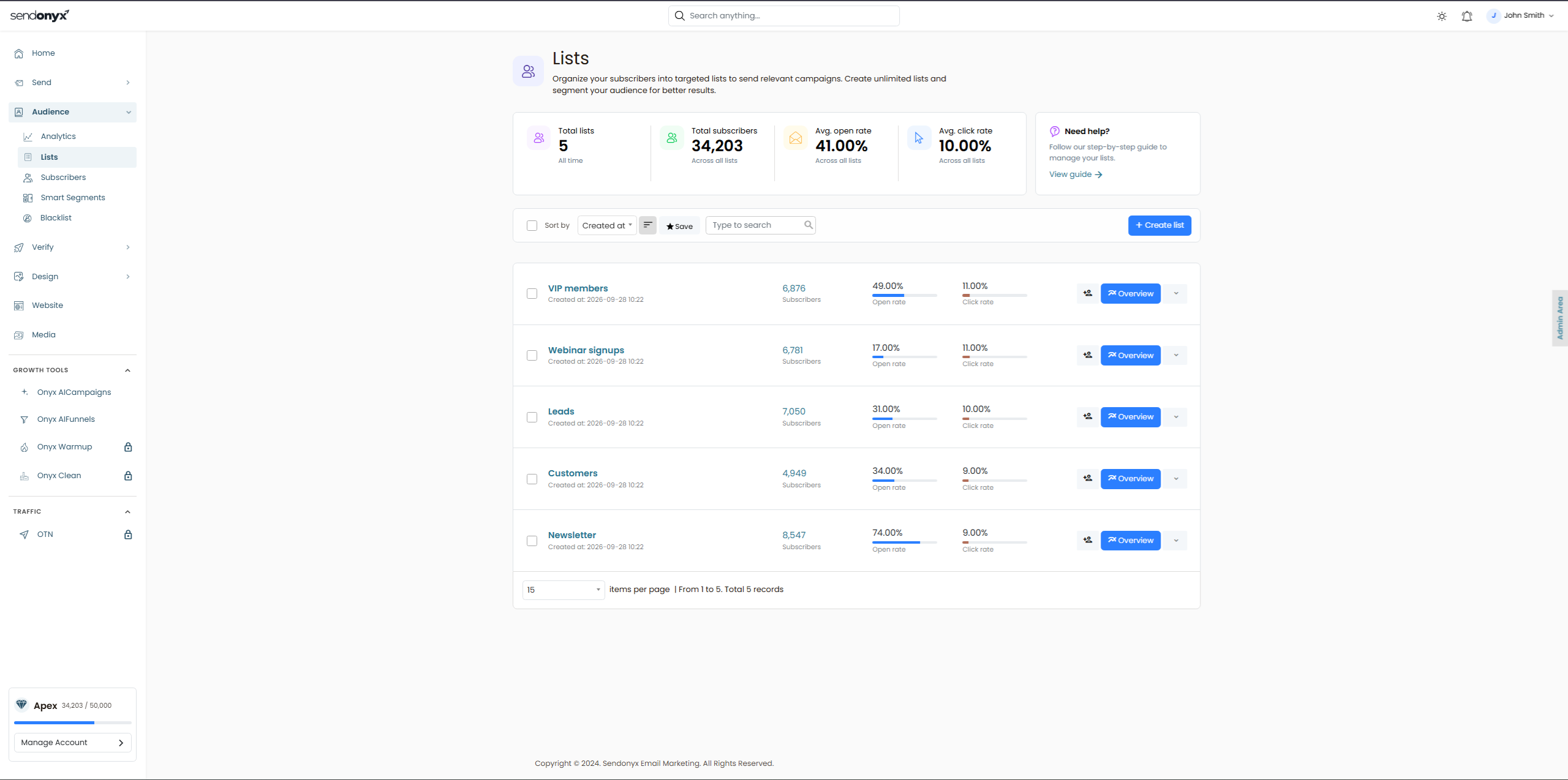
Task: Click the Onyx Warmup flame icon
Action: click(x=24, y=448)
